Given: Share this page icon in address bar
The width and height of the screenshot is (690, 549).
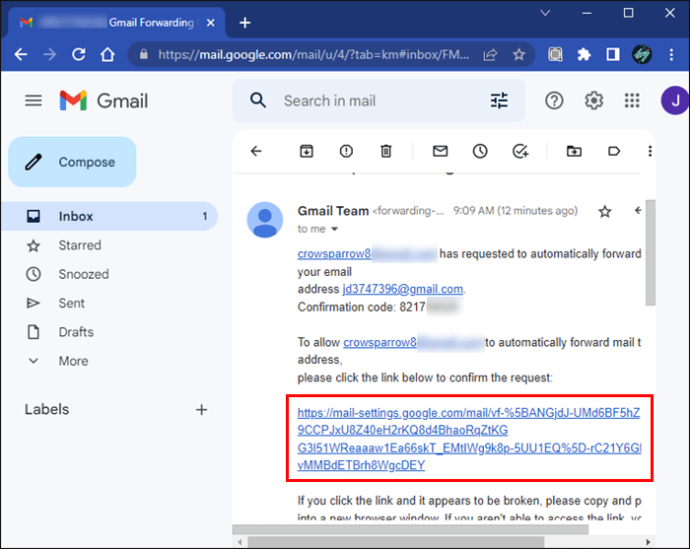Looking at the screenshot, I should (x=490, y=55).
